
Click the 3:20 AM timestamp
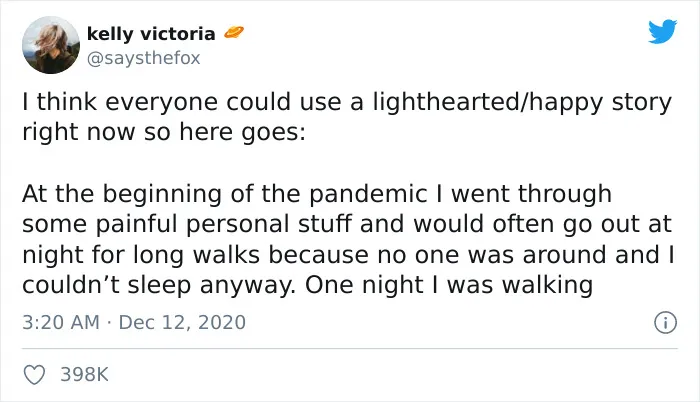coord(61,322)
